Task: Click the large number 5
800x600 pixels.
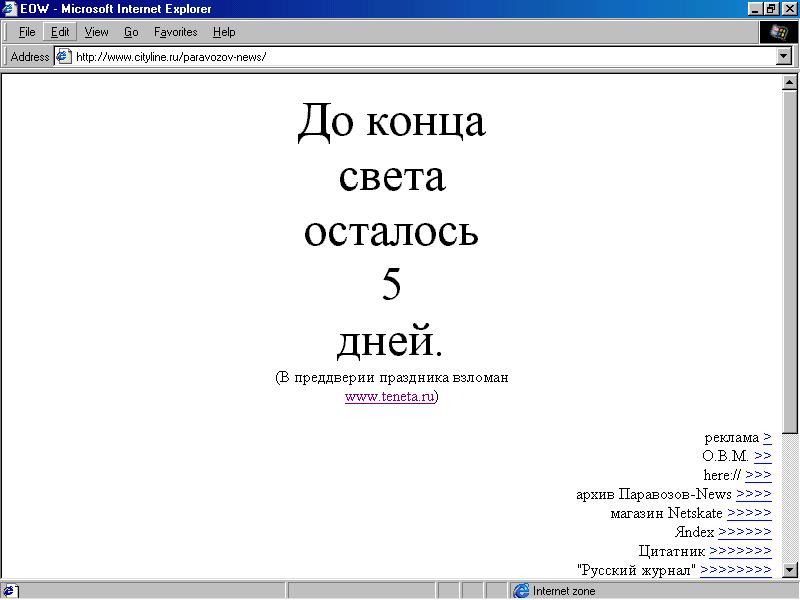Action: pyautogui.click(x=391, y=284)
